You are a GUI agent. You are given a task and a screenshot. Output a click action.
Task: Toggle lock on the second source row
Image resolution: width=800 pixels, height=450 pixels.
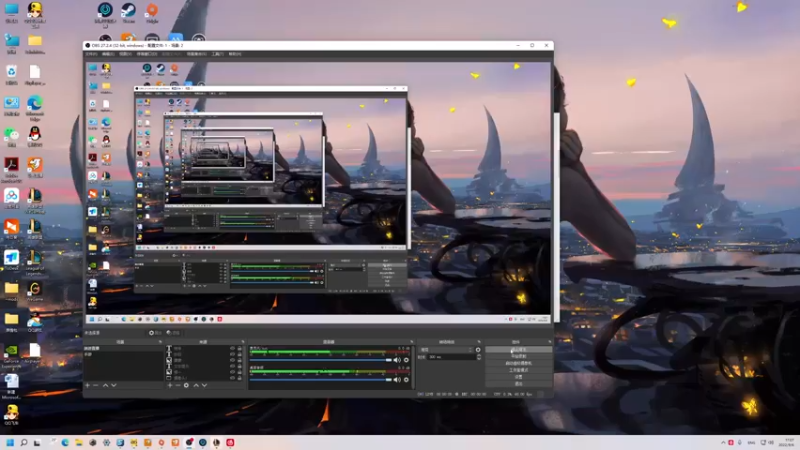coord(240,354)
